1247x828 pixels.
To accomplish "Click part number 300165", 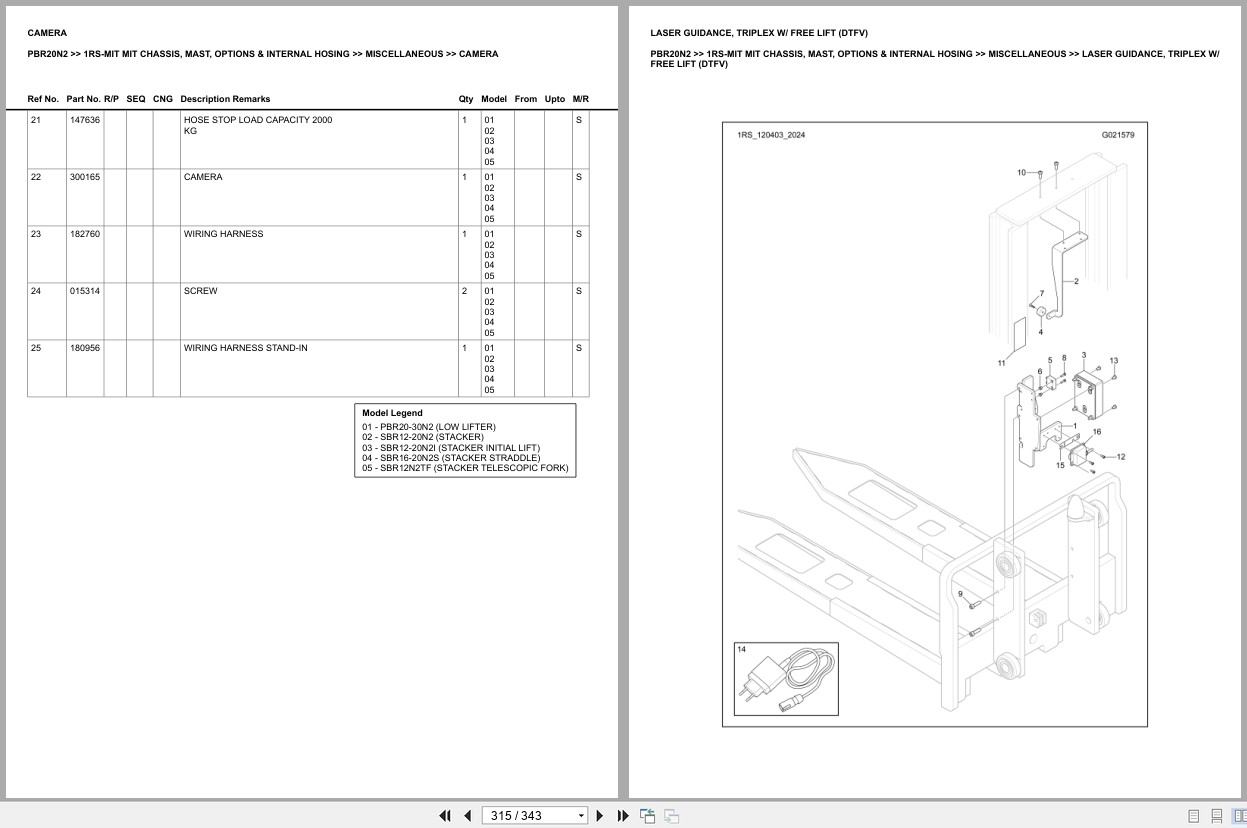I will point(85,177).
